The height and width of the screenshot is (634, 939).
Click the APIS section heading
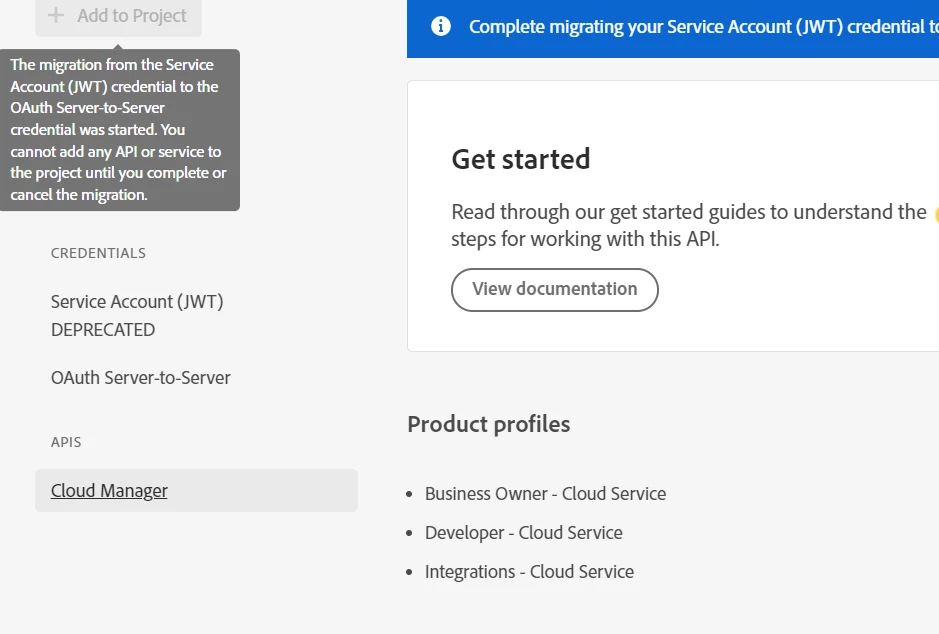[66, 442]
